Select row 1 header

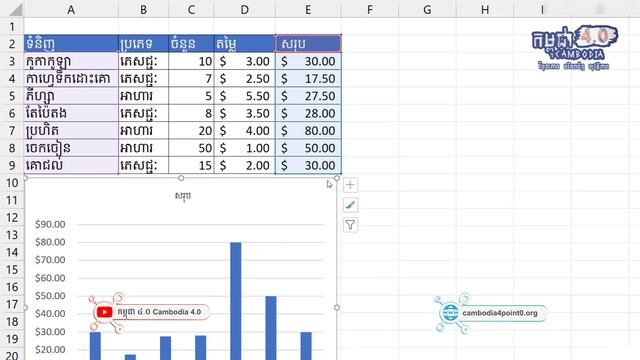point(12,27)
